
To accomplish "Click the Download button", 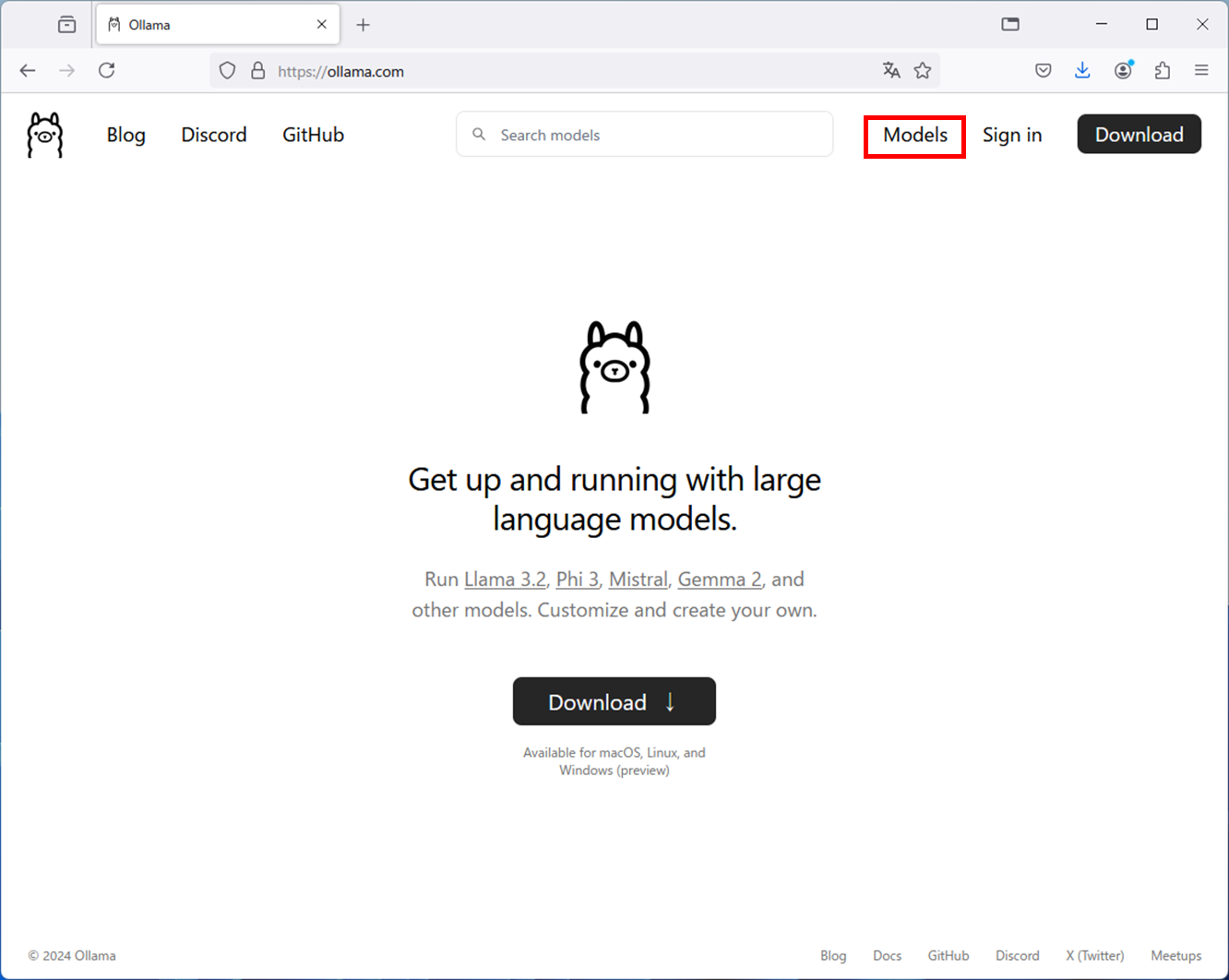I will click(x=614, y=701).
